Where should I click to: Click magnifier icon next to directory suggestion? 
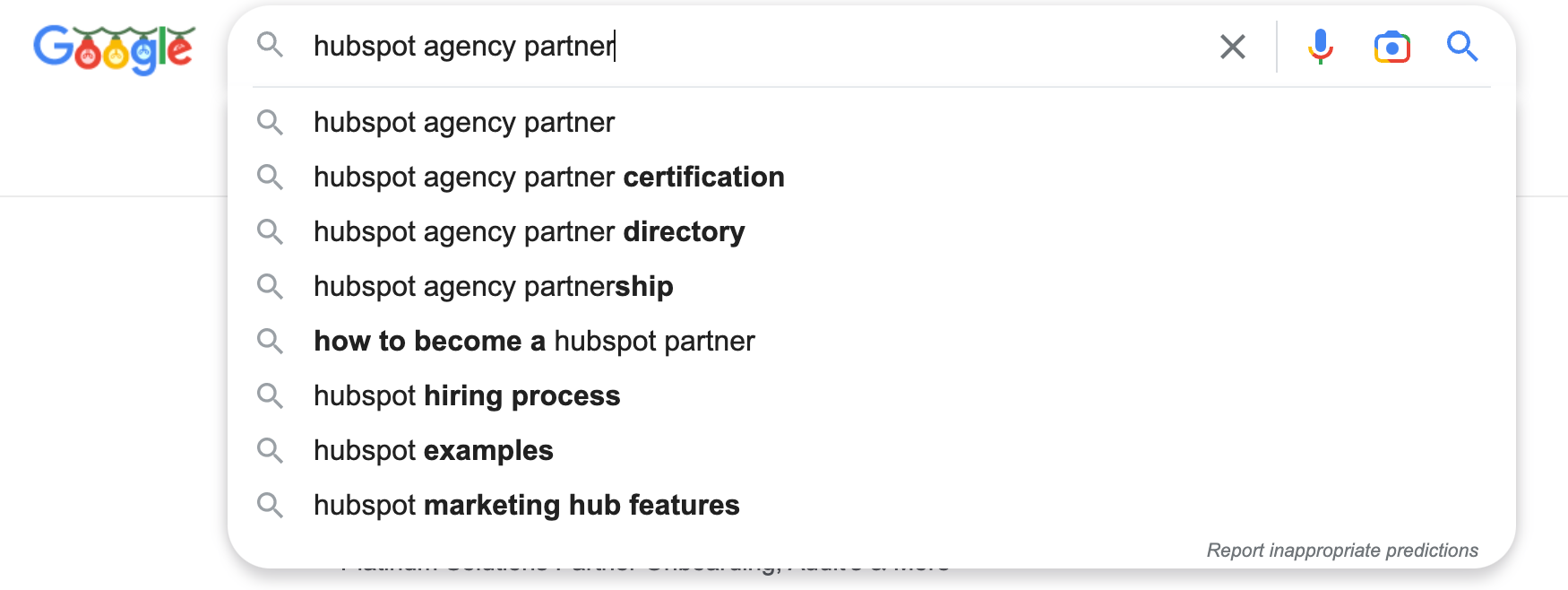(x=270, y=231)
